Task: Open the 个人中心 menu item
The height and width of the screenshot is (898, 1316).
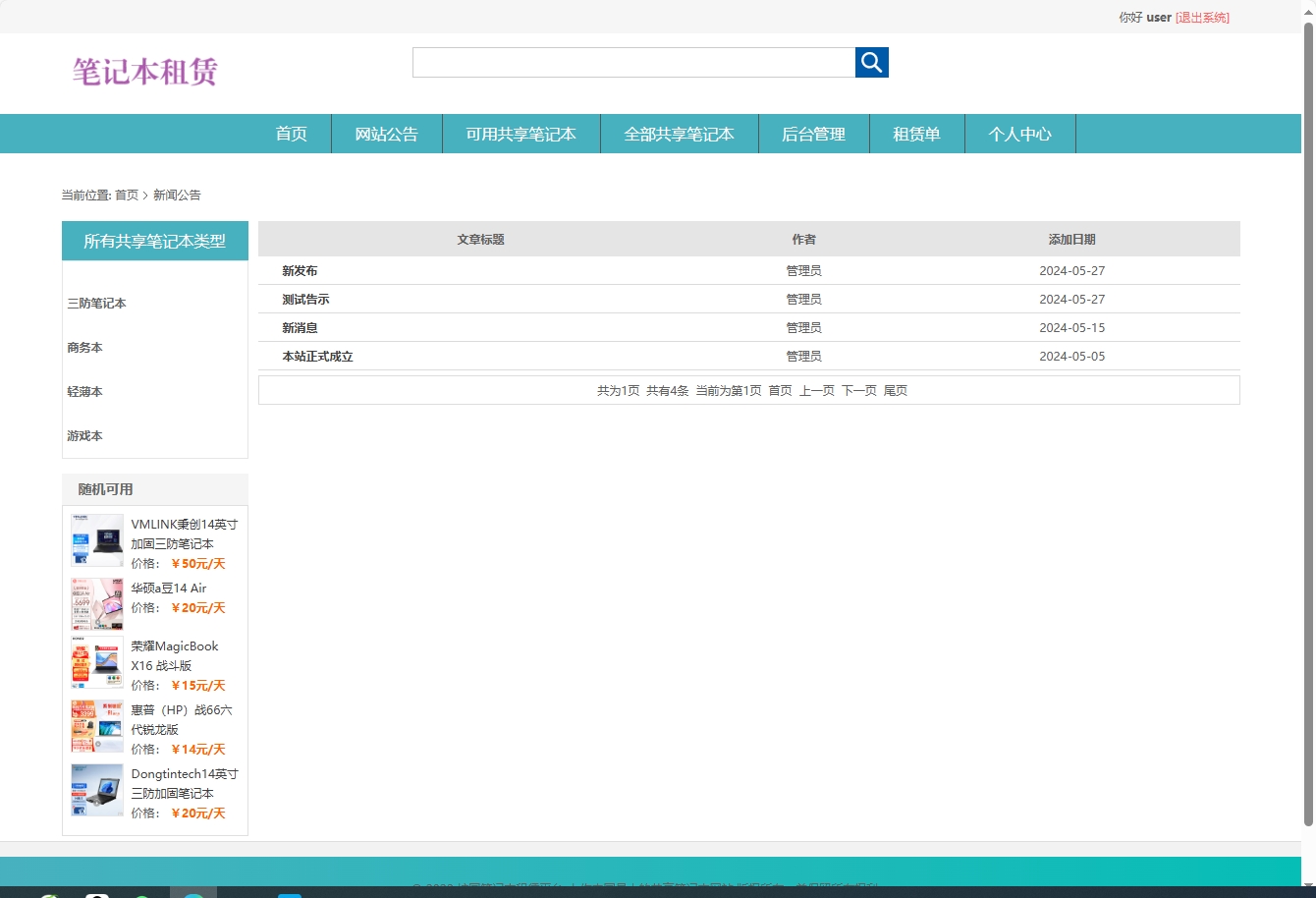Action: coord(1019,135)
